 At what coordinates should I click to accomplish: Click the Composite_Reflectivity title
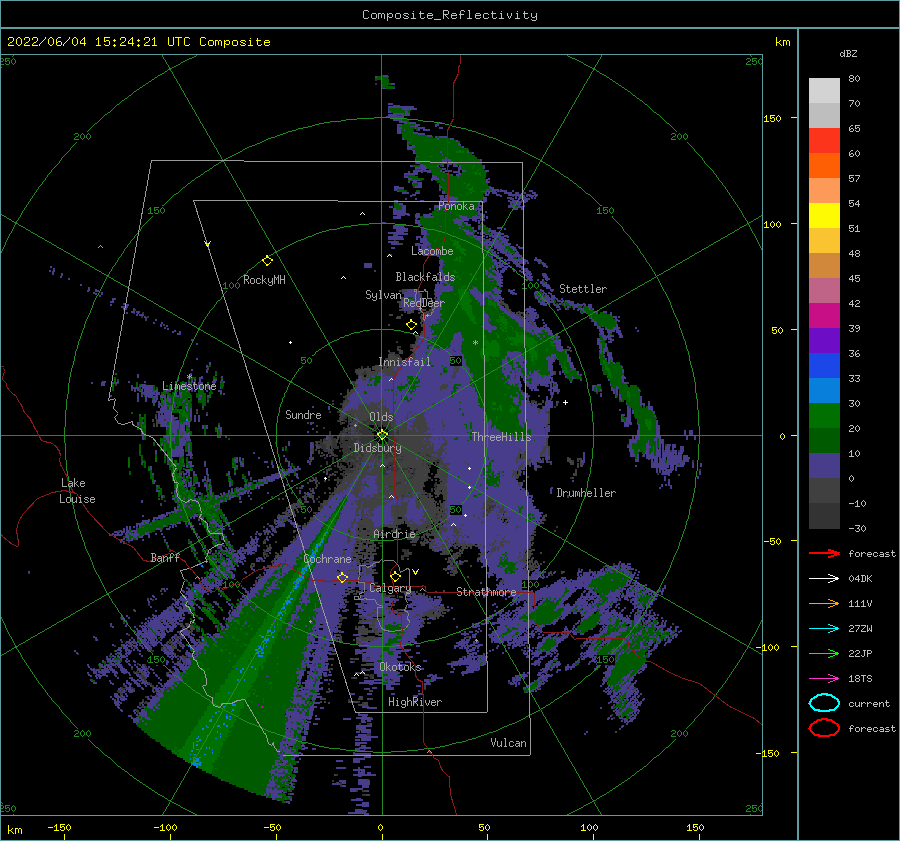(450, 15)
